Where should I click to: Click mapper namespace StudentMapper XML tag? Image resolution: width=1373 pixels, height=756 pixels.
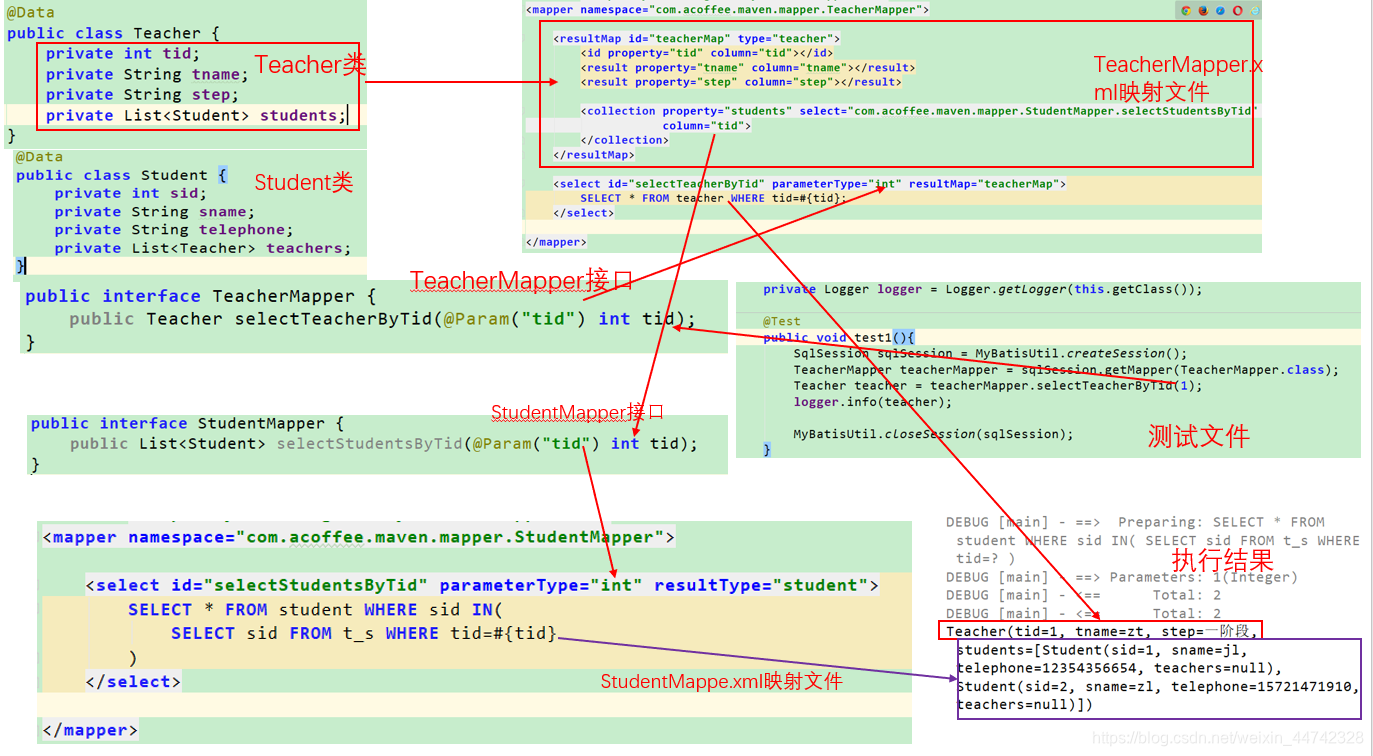359,537
